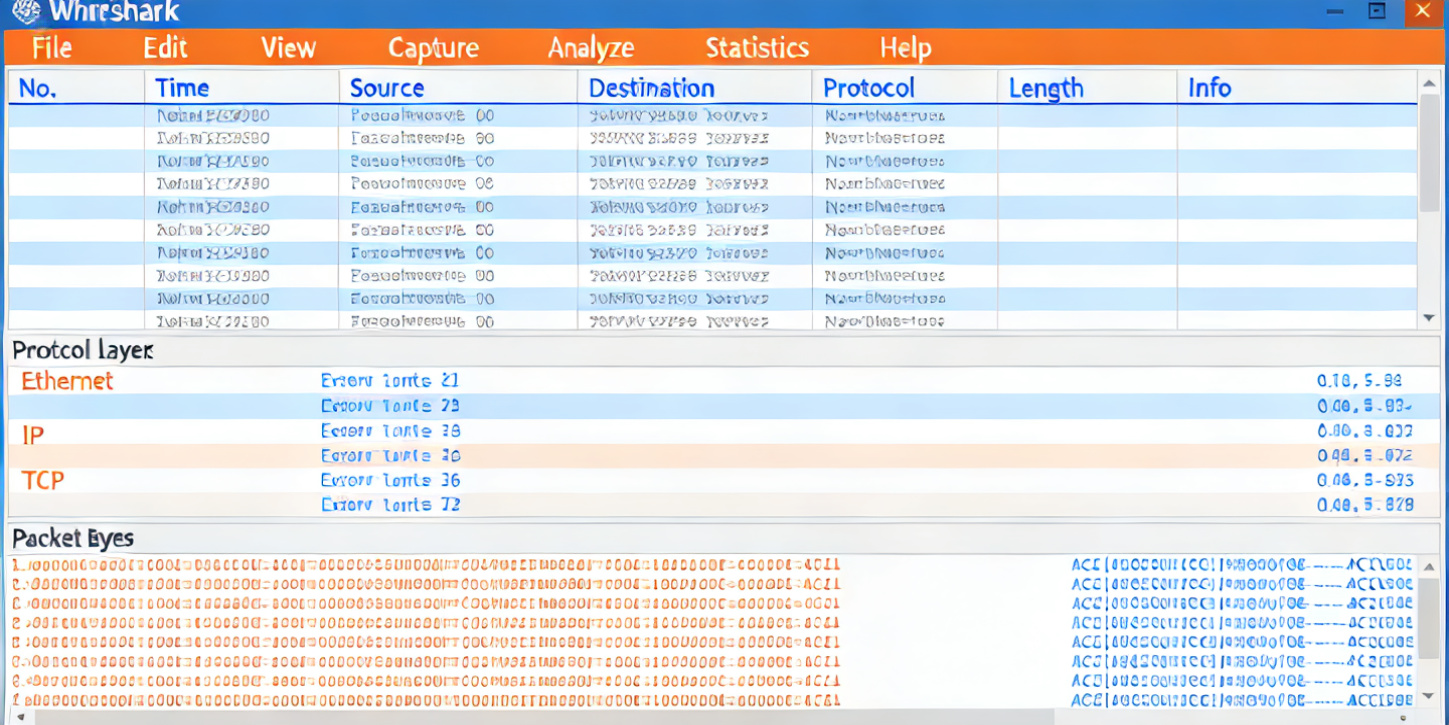Sort packets by the Info column header
The width and height of the screenshot is (1449, 725).
point(1209,88)
